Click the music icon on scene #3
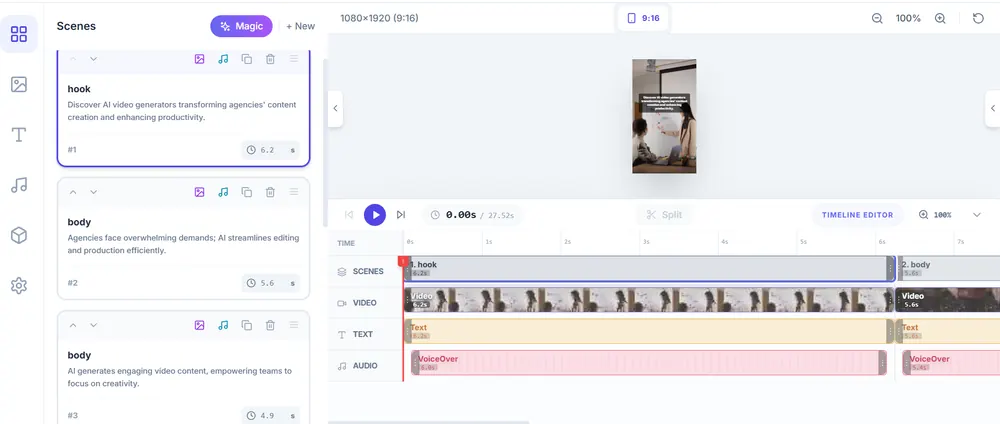This screenshot has width=1000, height=424. 223,325
